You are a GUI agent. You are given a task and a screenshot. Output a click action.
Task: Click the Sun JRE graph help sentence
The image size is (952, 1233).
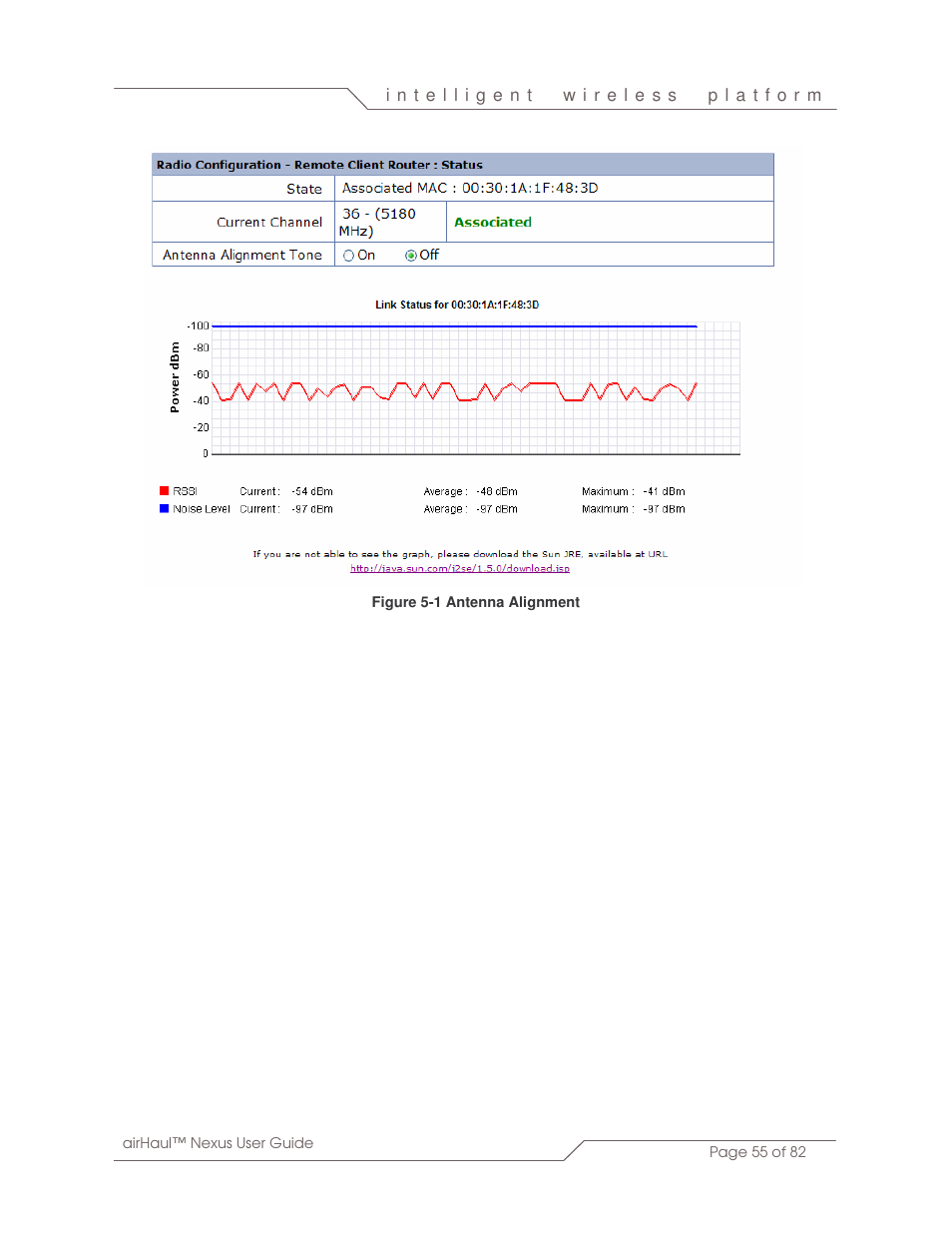[x=460, y=554]
